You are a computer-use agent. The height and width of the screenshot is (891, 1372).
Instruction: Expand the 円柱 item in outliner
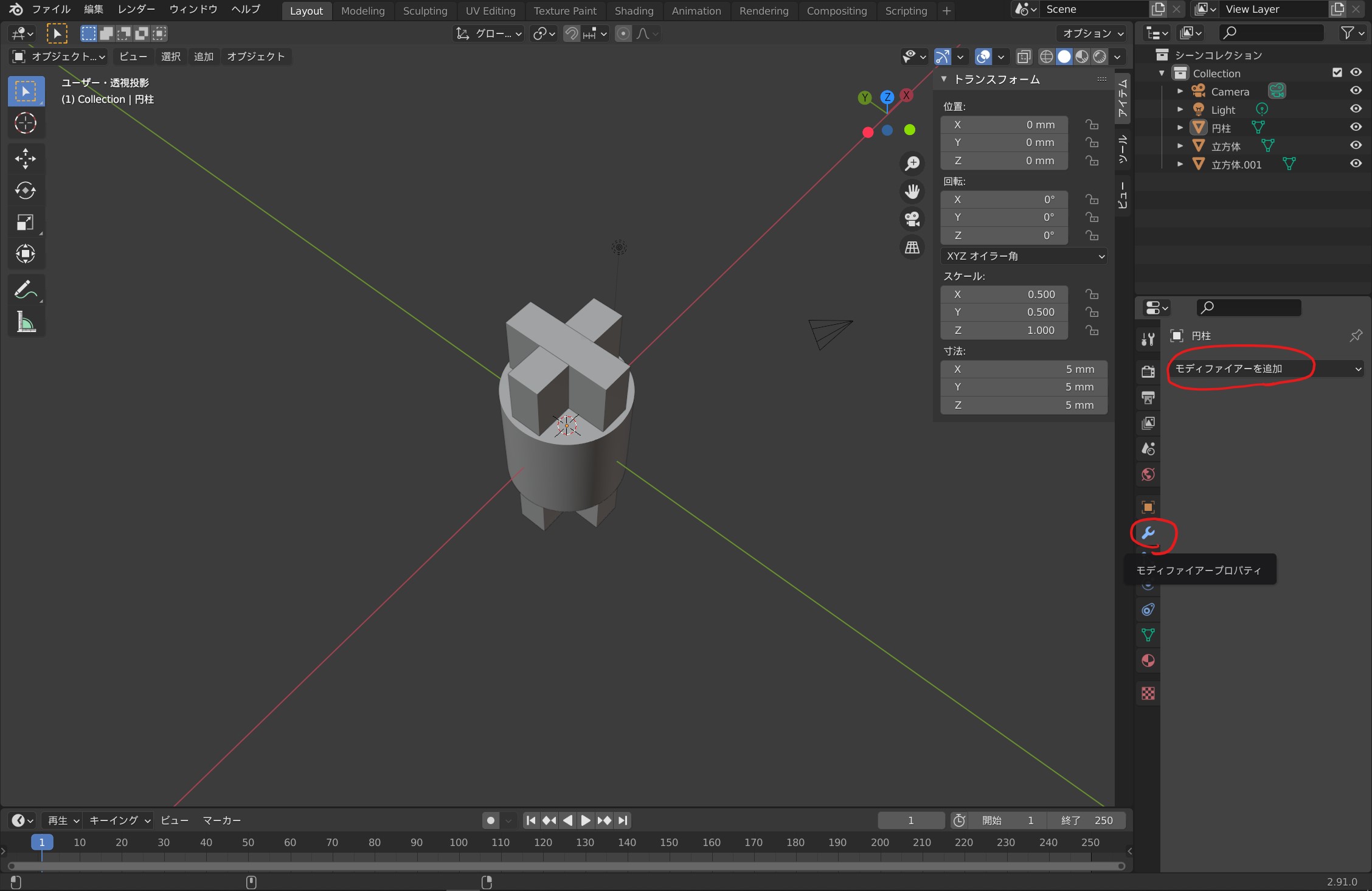point(1180,128)
